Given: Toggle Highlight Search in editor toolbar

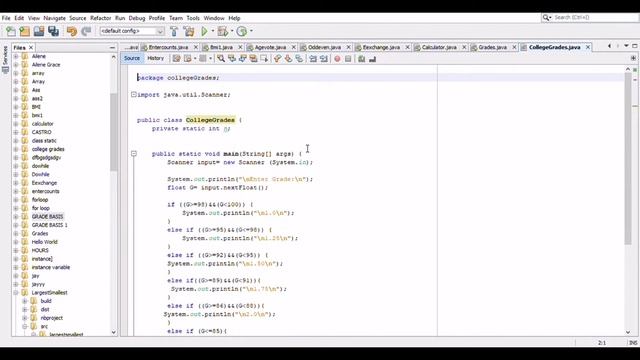Looking at the screenshot, I should click(x=253, y=59).
